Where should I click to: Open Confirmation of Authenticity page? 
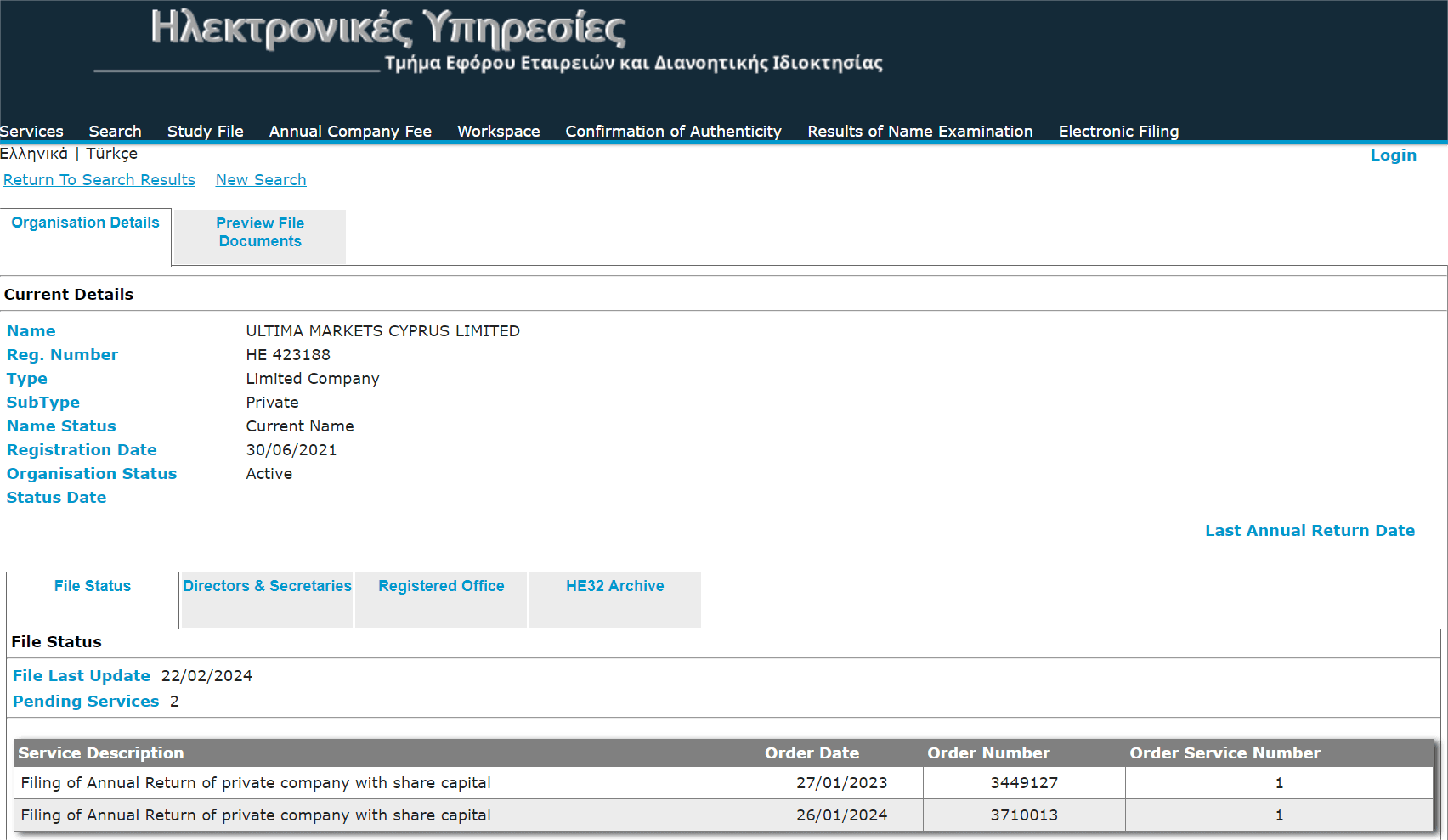[673, 131]
